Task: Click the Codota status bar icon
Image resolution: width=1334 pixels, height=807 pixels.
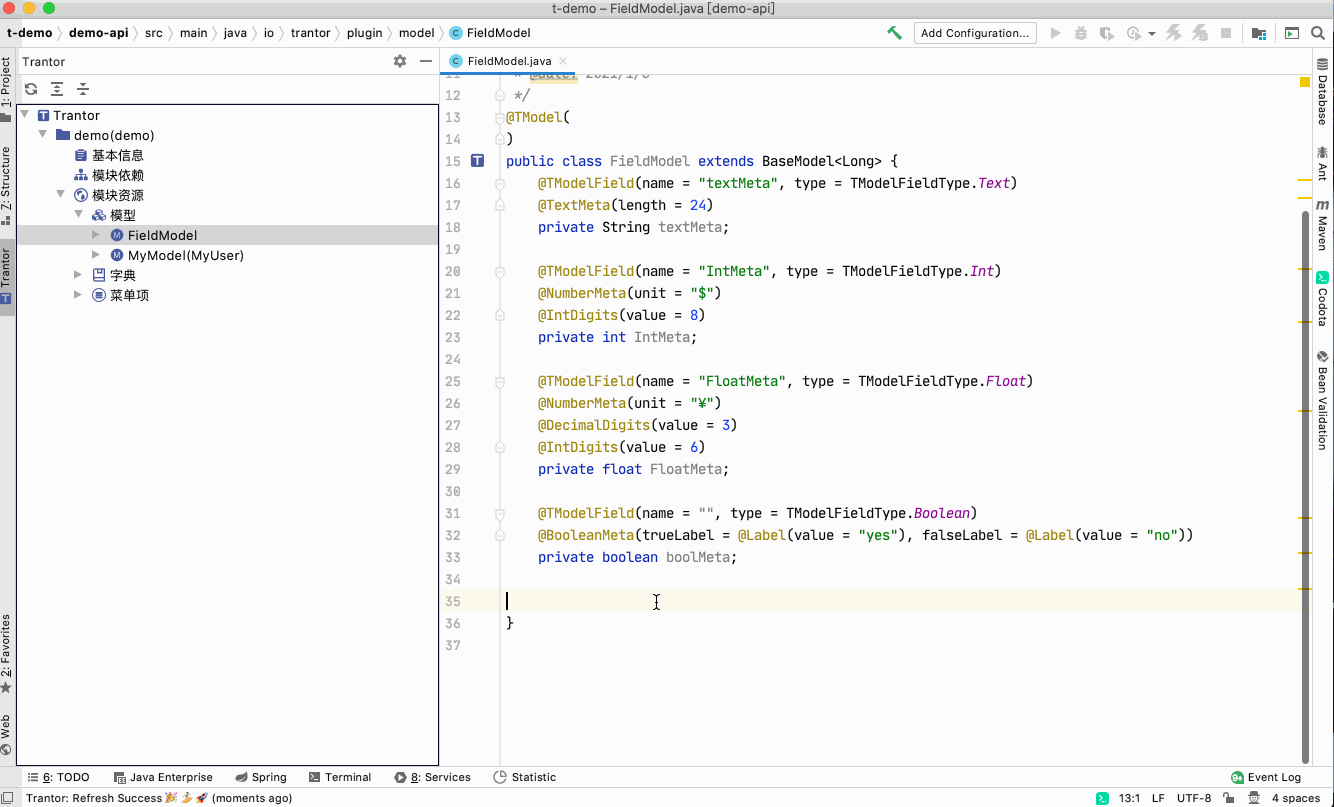Action: coord(1102,798)
